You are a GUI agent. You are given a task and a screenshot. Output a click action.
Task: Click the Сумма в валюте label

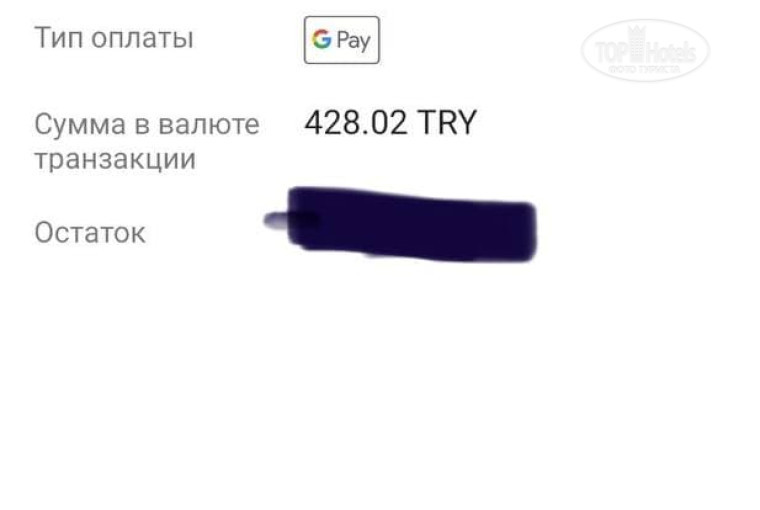(147, 125)
